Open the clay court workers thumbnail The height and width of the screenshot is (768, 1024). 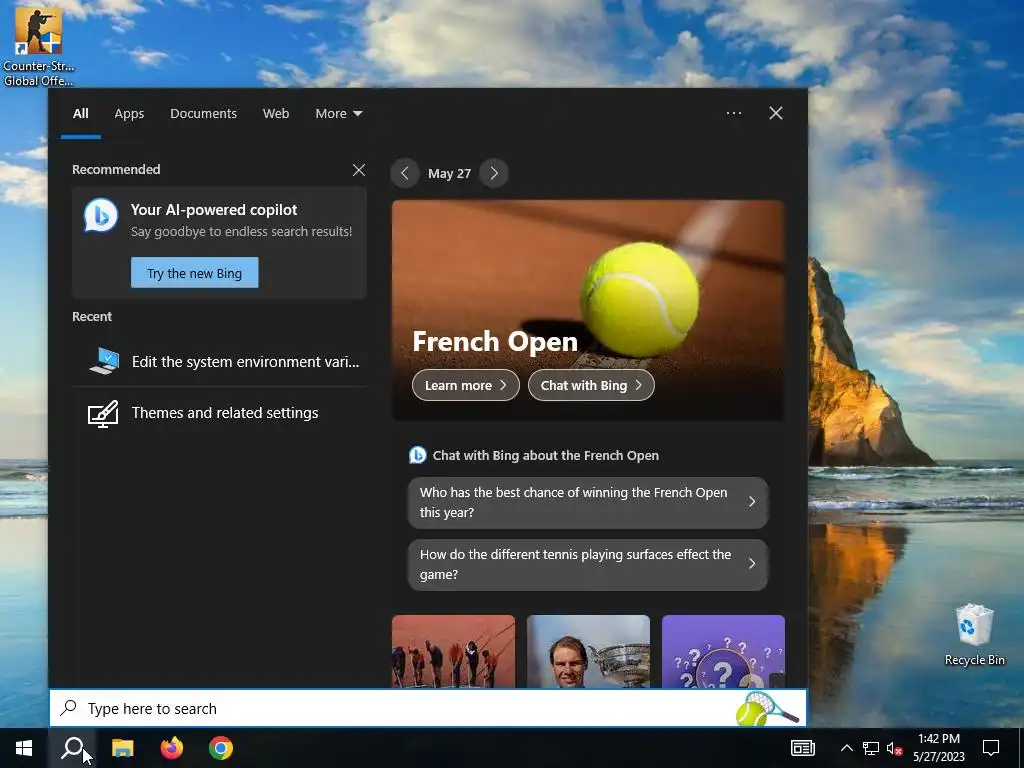(453, 651)
